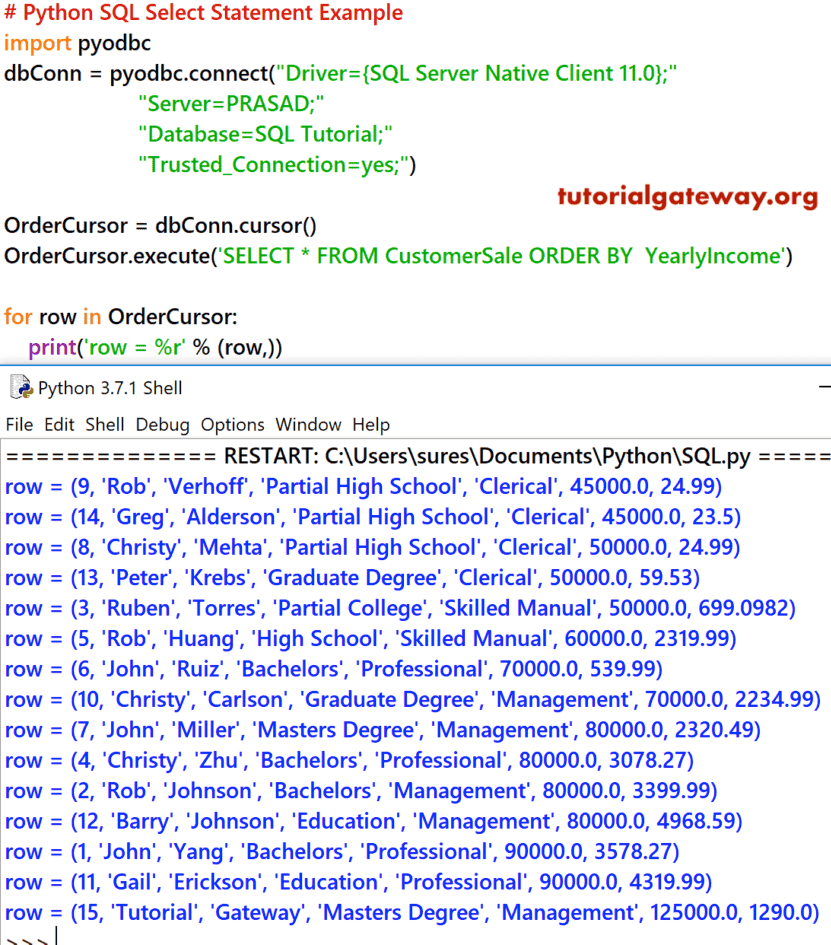Open the Window menu
This screenshot has width=831, height=945.
tap(308, 424)
